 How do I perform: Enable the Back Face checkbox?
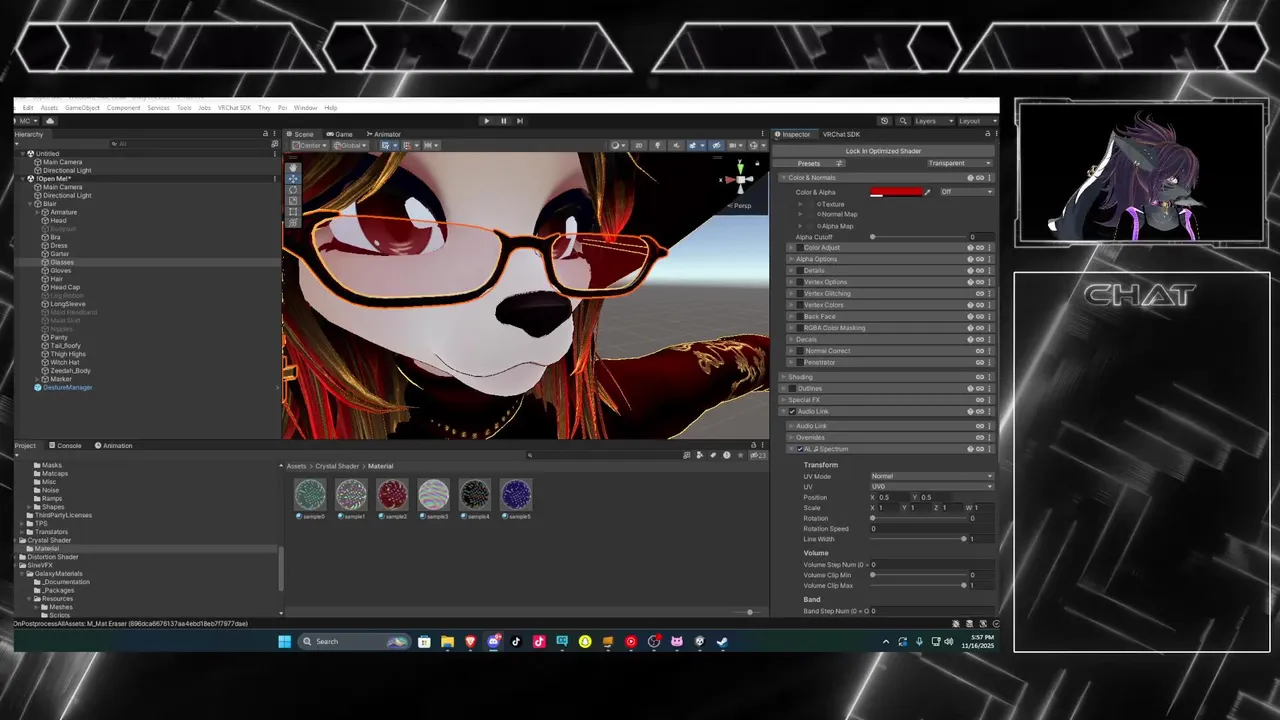tap(800, 316)
